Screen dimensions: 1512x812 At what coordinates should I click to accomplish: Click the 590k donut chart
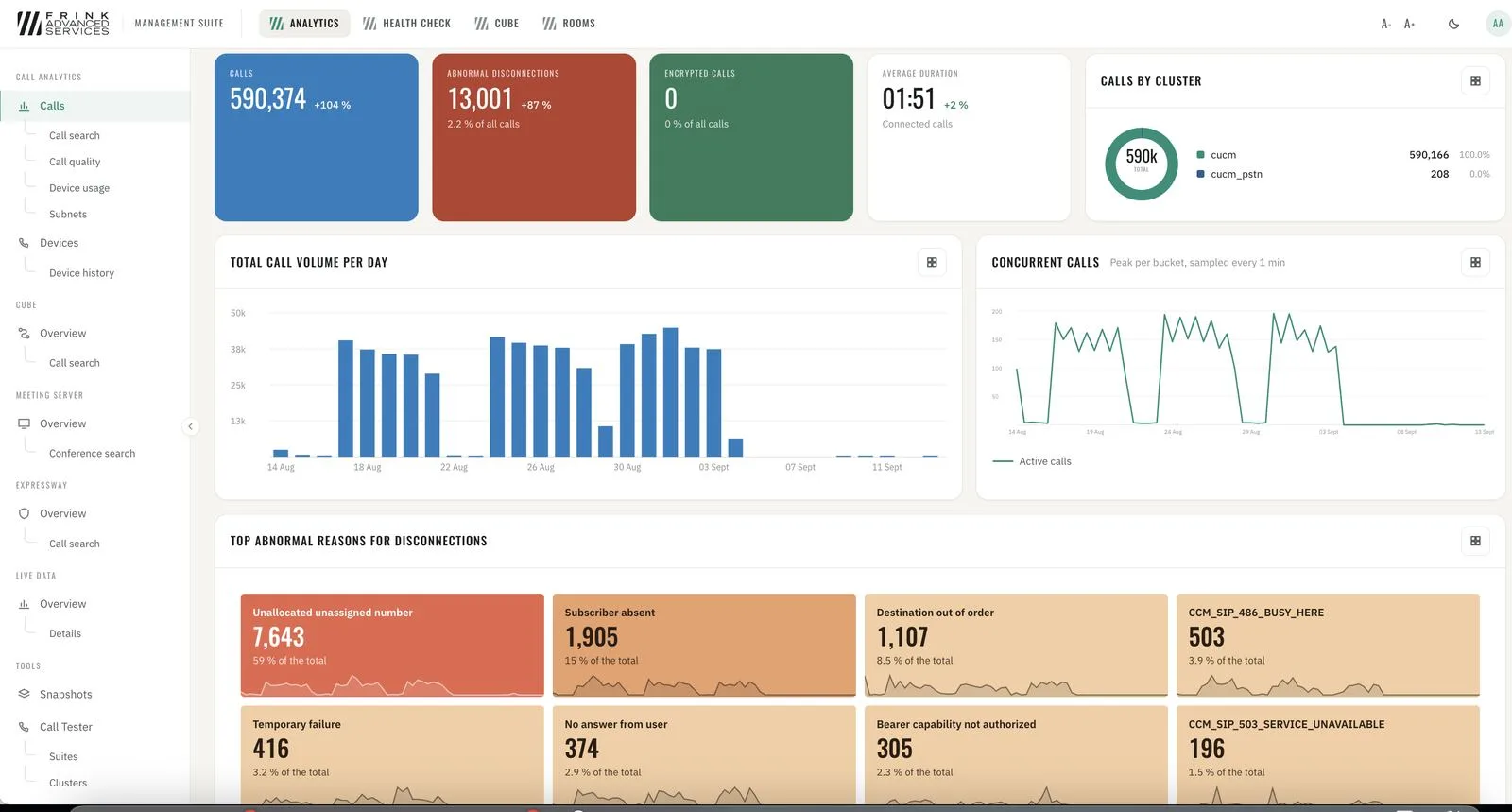1142,164
